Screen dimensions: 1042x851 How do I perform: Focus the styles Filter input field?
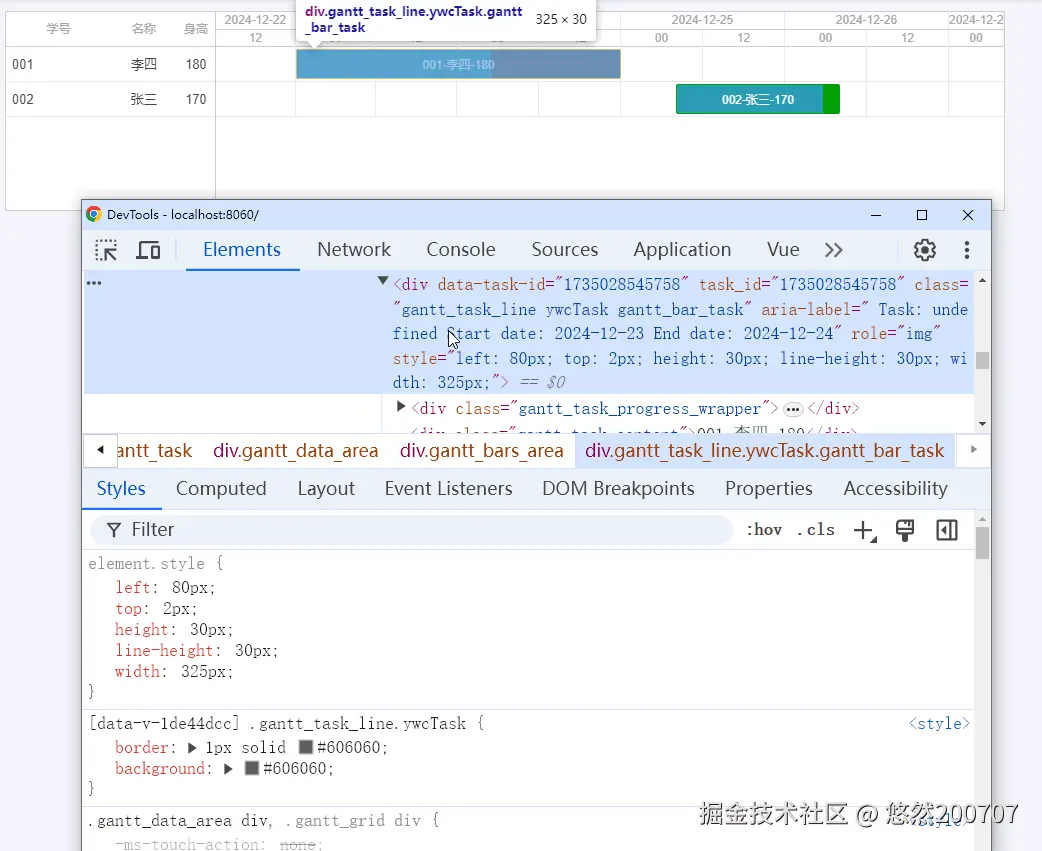tap(411, 529)
